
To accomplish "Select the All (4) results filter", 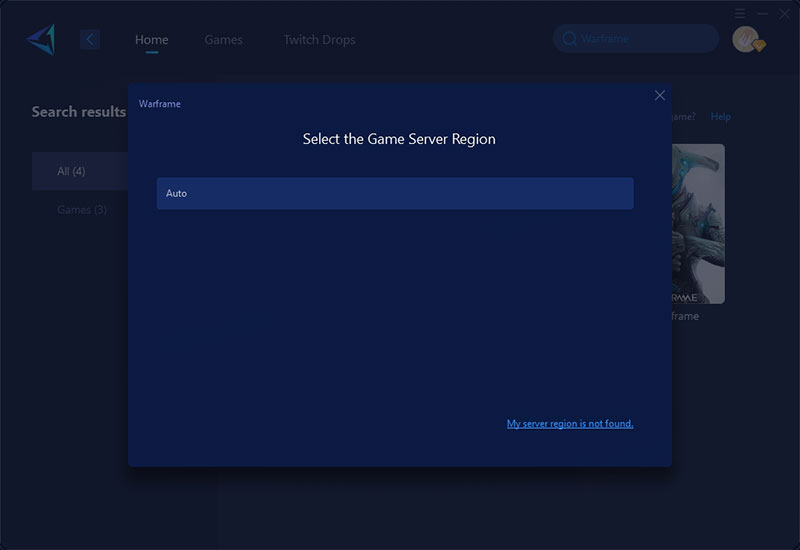I will tap(80, 171).
